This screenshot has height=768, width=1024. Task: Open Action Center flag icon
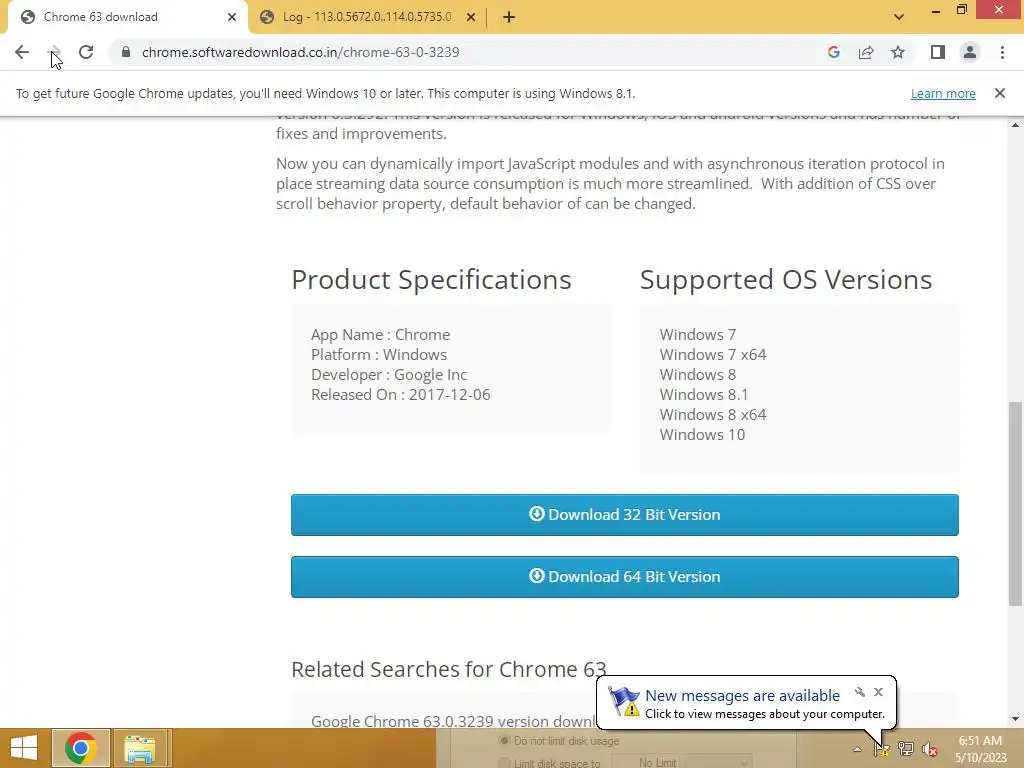pos(882,749)
